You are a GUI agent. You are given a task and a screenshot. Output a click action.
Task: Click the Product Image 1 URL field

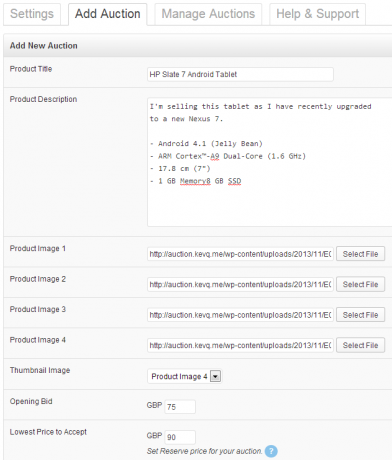coord(240,254)
